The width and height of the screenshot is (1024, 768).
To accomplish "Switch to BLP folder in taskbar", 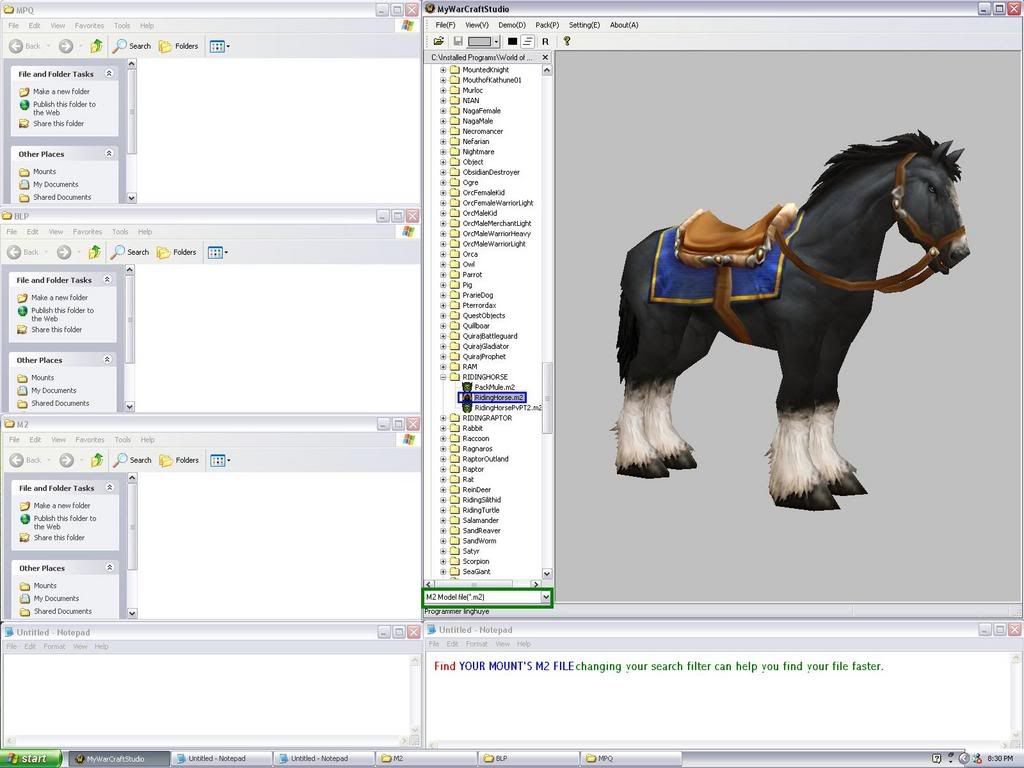I will 528,759.
